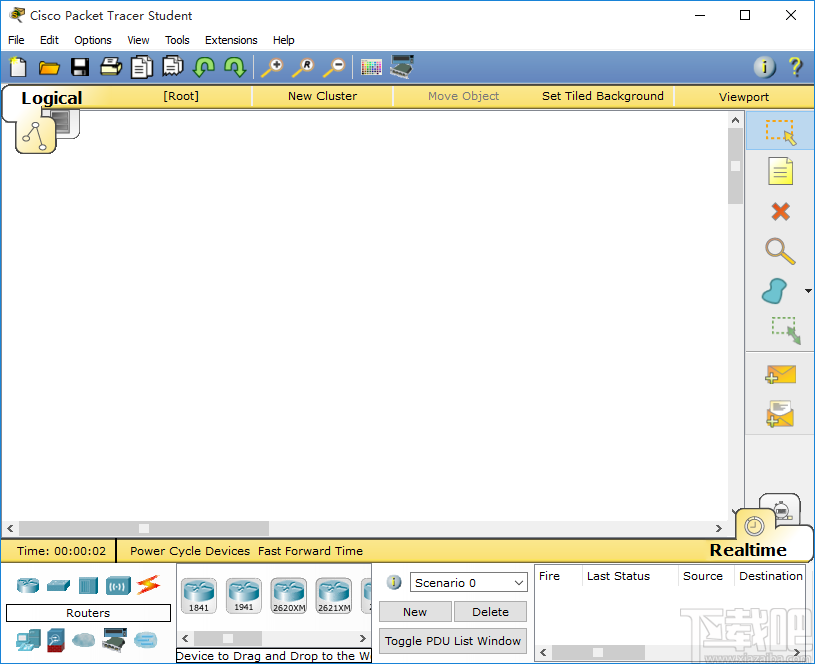Pick the 2620XM router
This screenshot has height=664, width=815.
point(289,596)
